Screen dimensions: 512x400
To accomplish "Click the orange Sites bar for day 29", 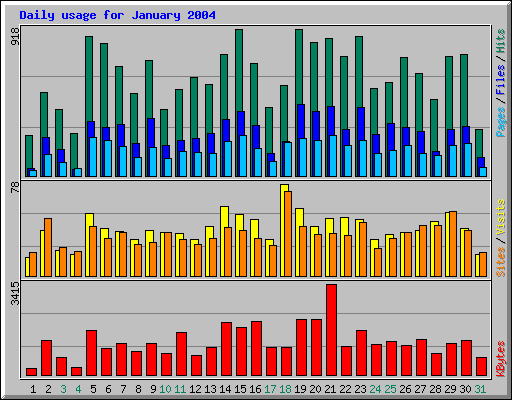I will (x=453, y=244).
